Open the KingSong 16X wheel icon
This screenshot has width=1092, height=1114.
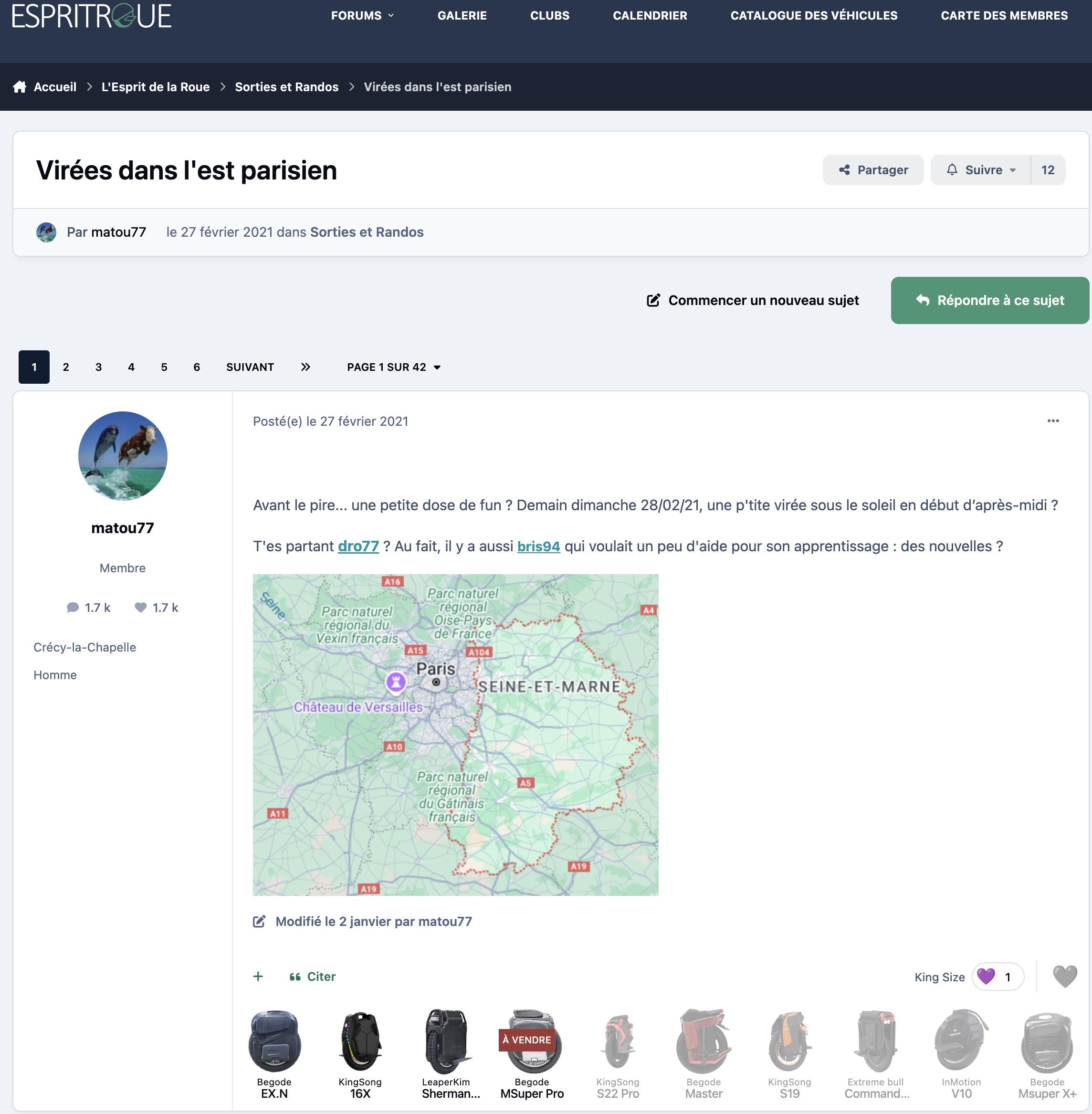click(359, 1042)
